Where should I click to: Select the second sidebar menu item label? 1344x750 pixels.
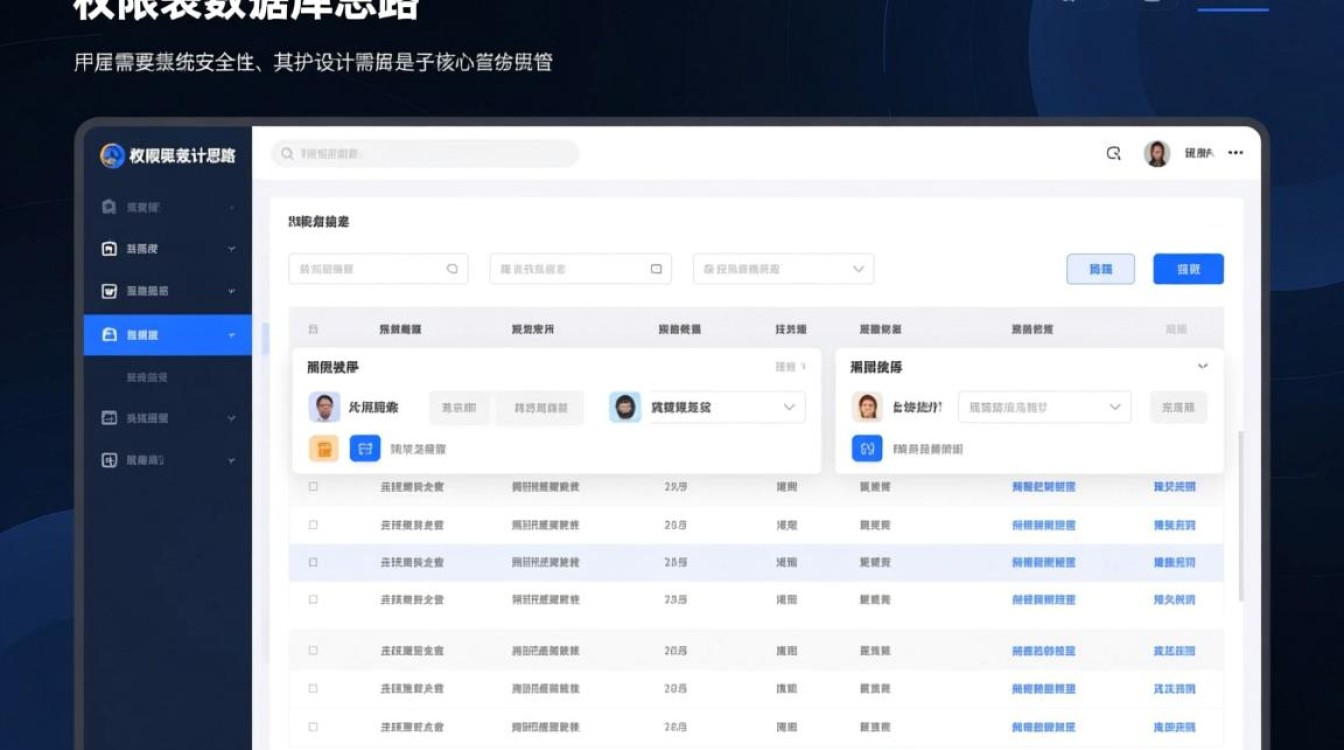tap(142, 249)
